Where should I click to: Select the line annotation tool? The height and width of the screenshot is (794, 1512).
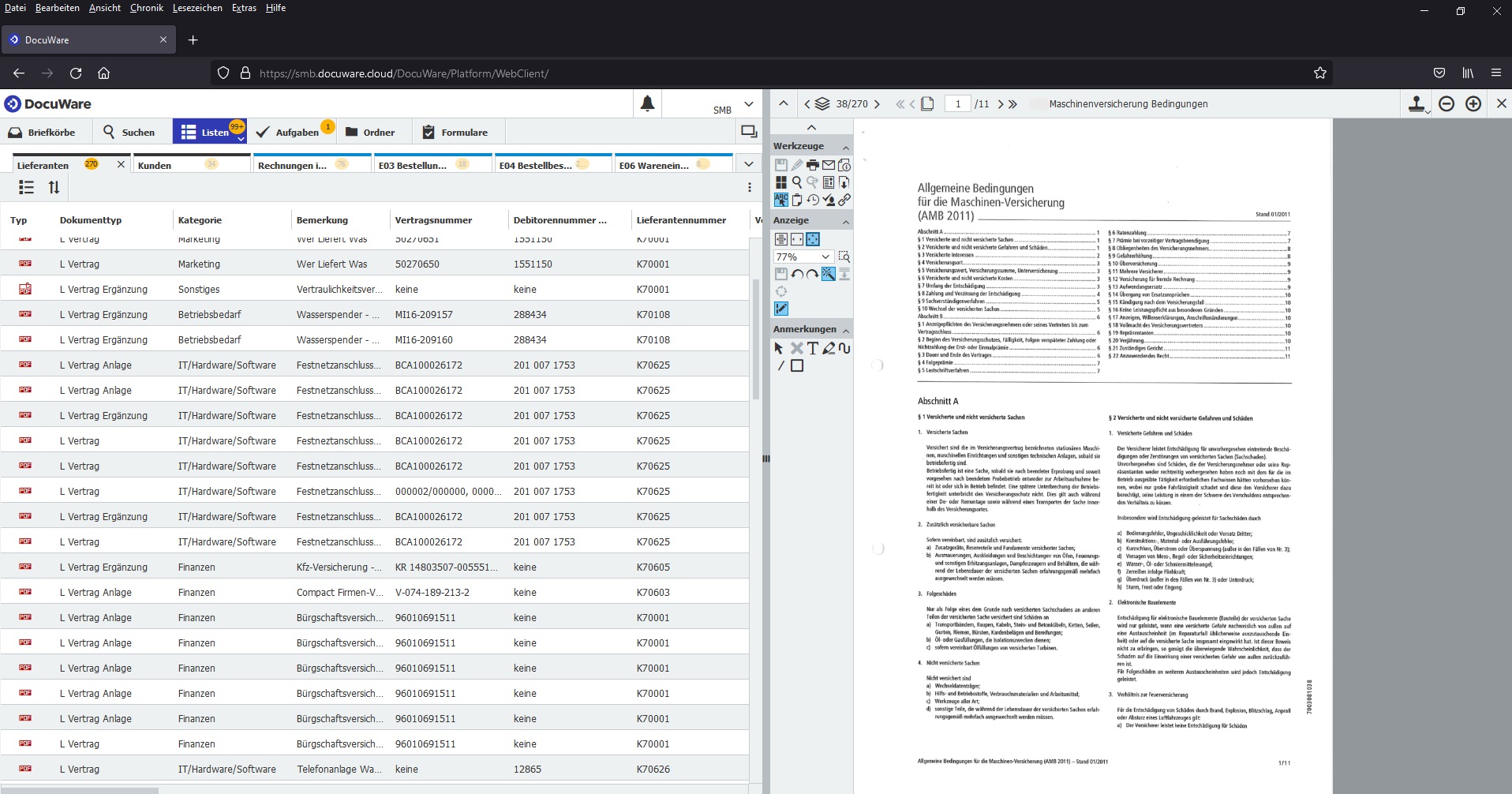[x=780, y=365]
